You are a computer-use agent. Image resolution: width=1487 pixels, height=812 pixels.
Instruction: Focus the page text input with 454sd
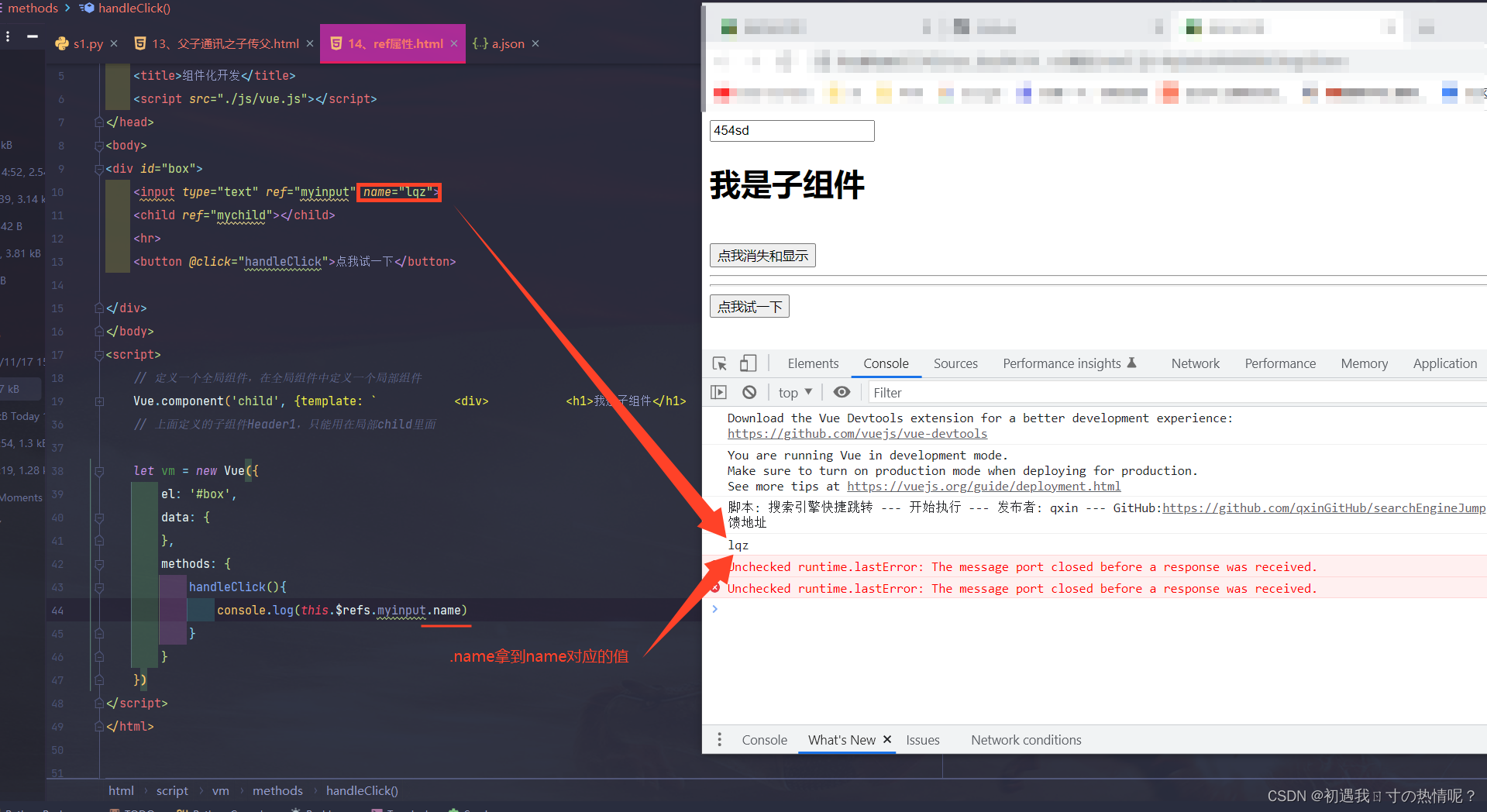pos(792,131)
